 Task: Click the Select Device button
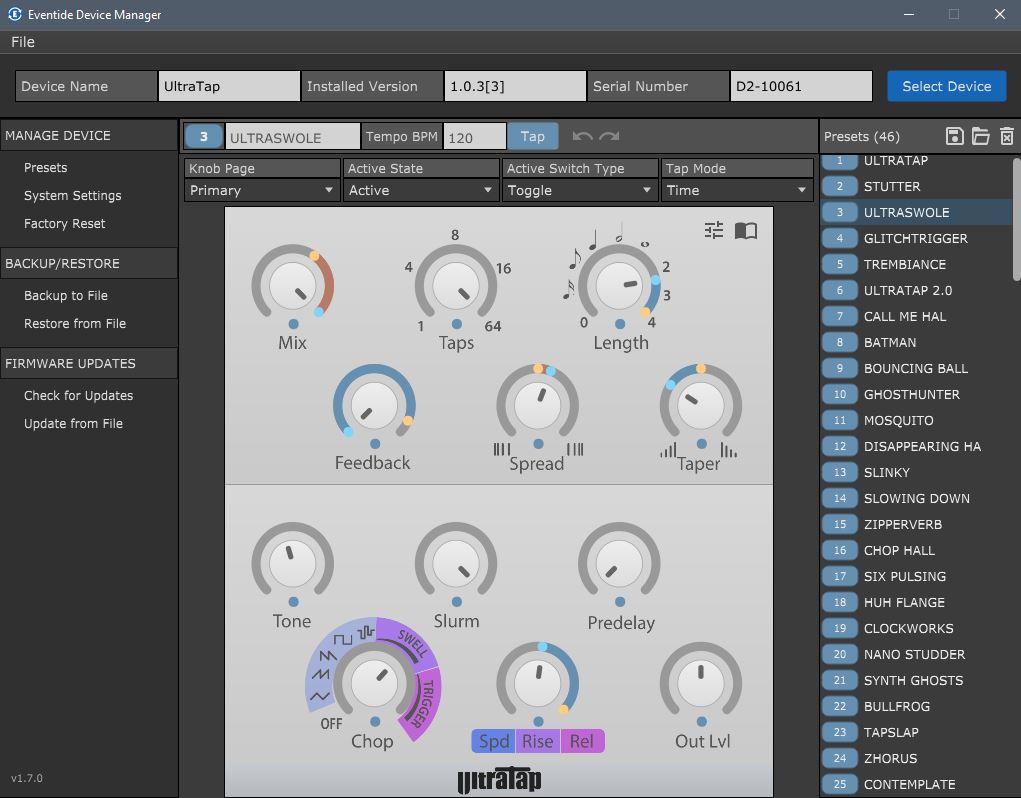coord(947,86)
